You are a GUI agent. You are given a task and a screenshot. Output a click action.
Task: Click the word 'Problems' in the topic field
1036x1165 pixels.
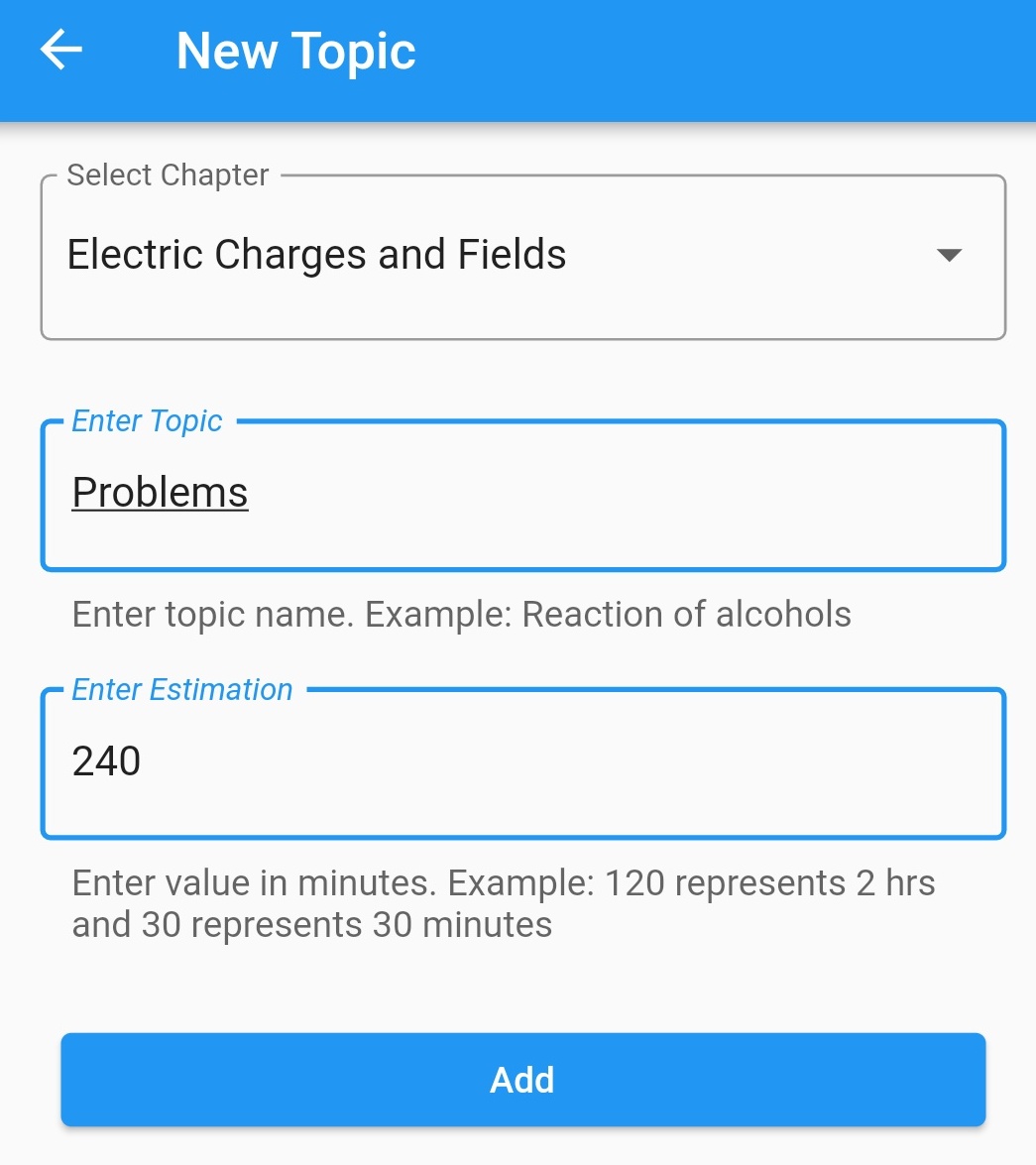160,493
